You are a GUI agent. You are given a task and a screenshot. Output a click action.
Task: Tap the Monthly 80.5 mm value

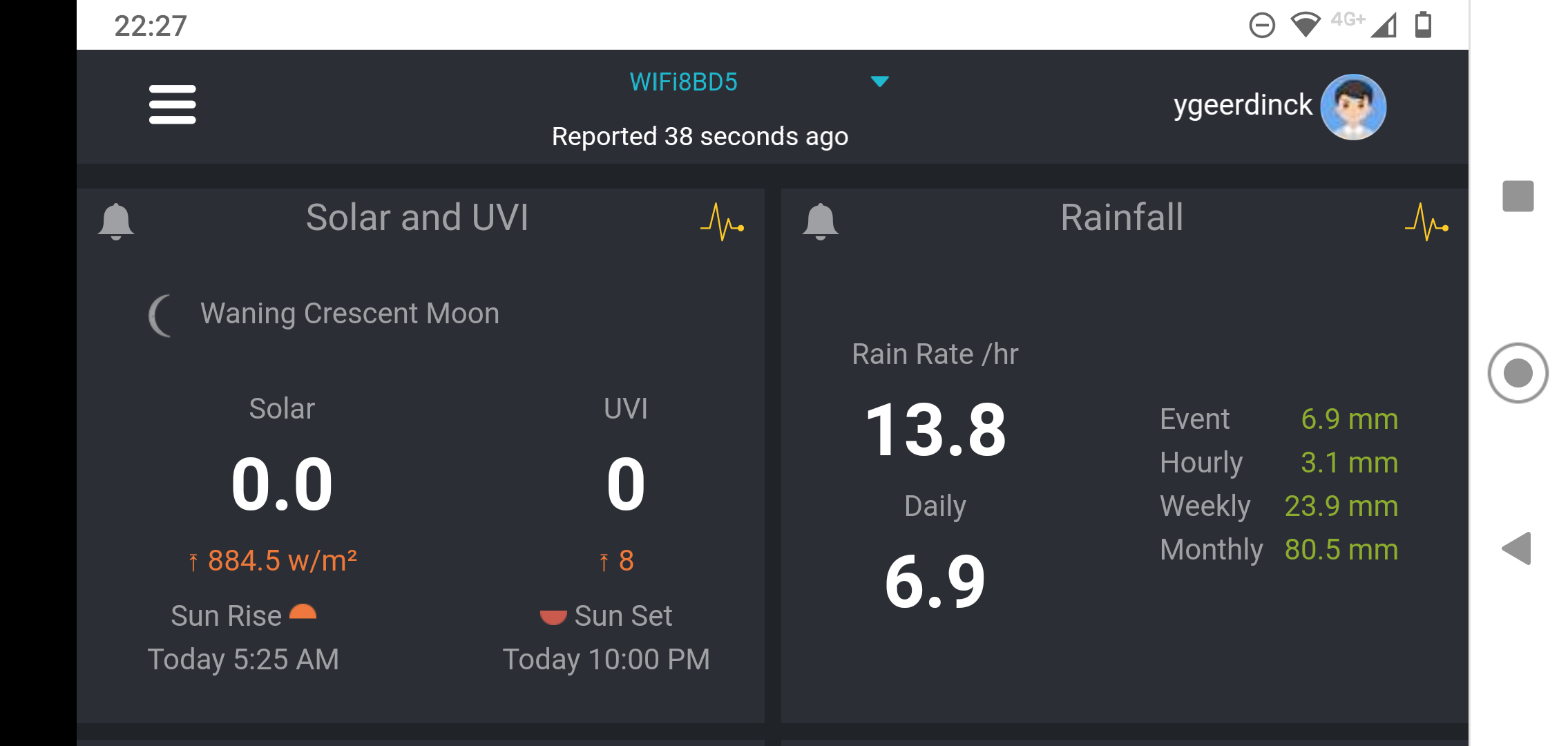pyautogui.click(x=1341, y=550)
